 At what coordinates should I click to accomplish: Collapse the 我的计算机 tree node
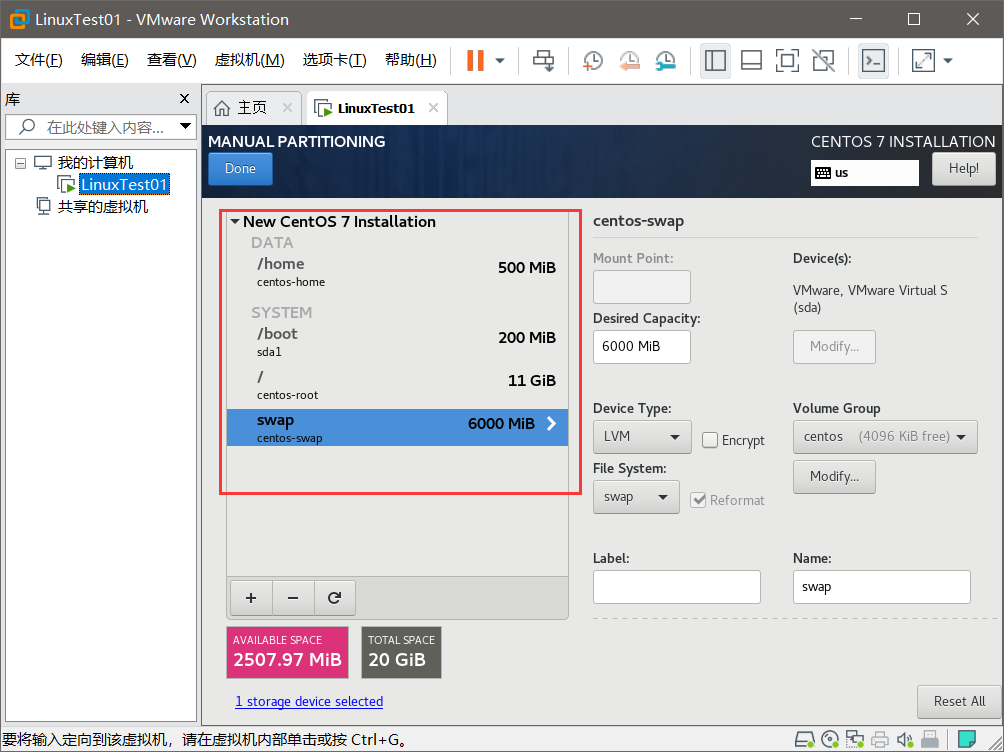(x=20, y=163)
